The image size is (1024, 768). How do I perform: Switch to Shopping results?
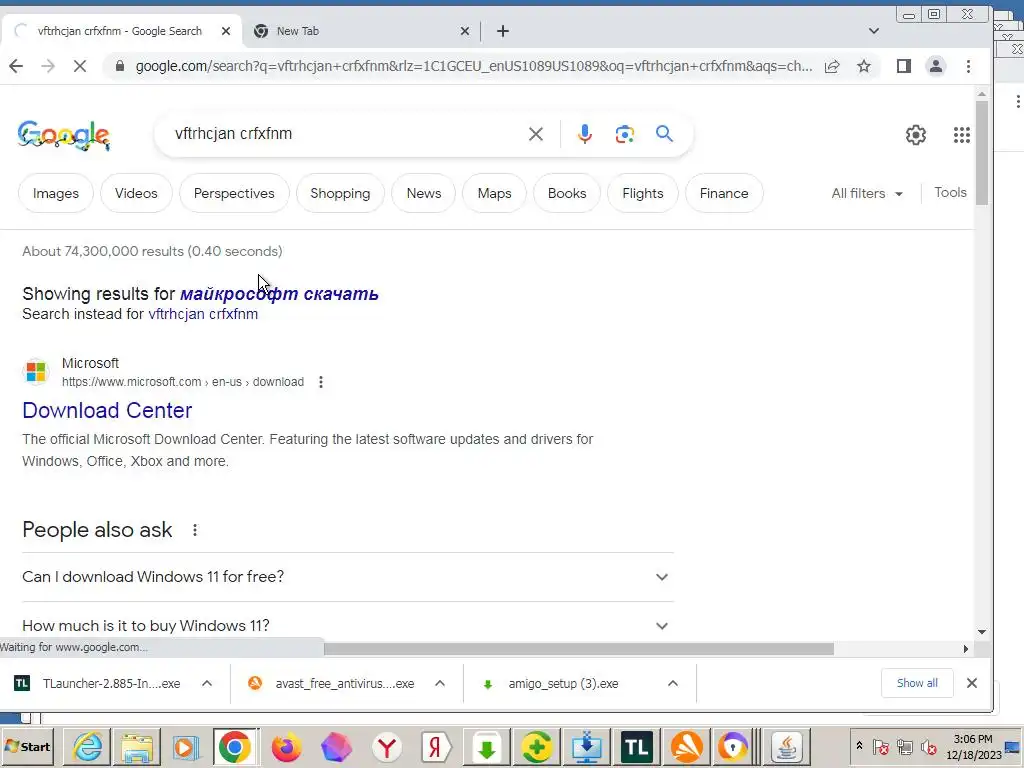click(340, 193)
